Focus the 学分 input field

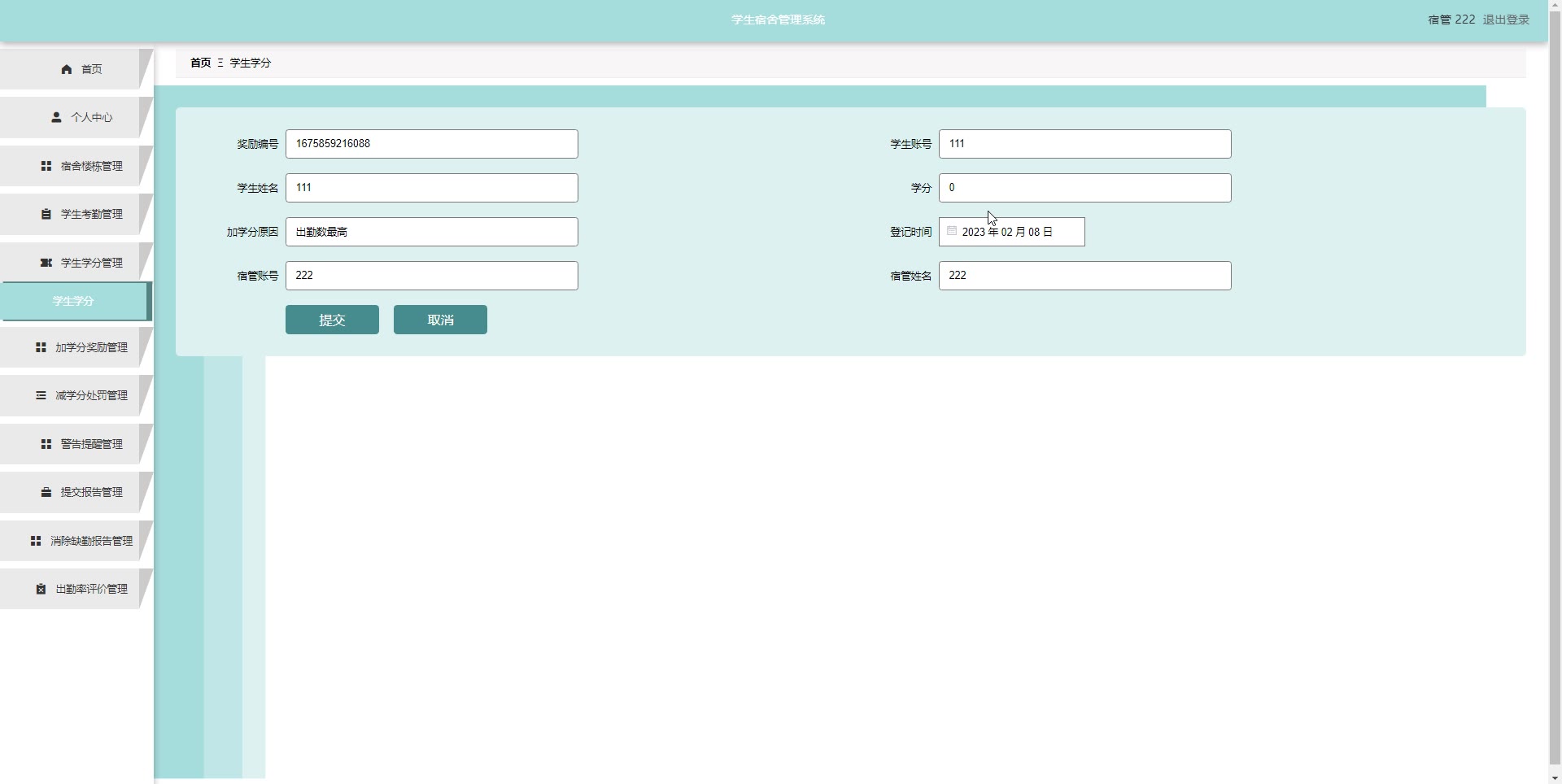tap(1085, 188)
